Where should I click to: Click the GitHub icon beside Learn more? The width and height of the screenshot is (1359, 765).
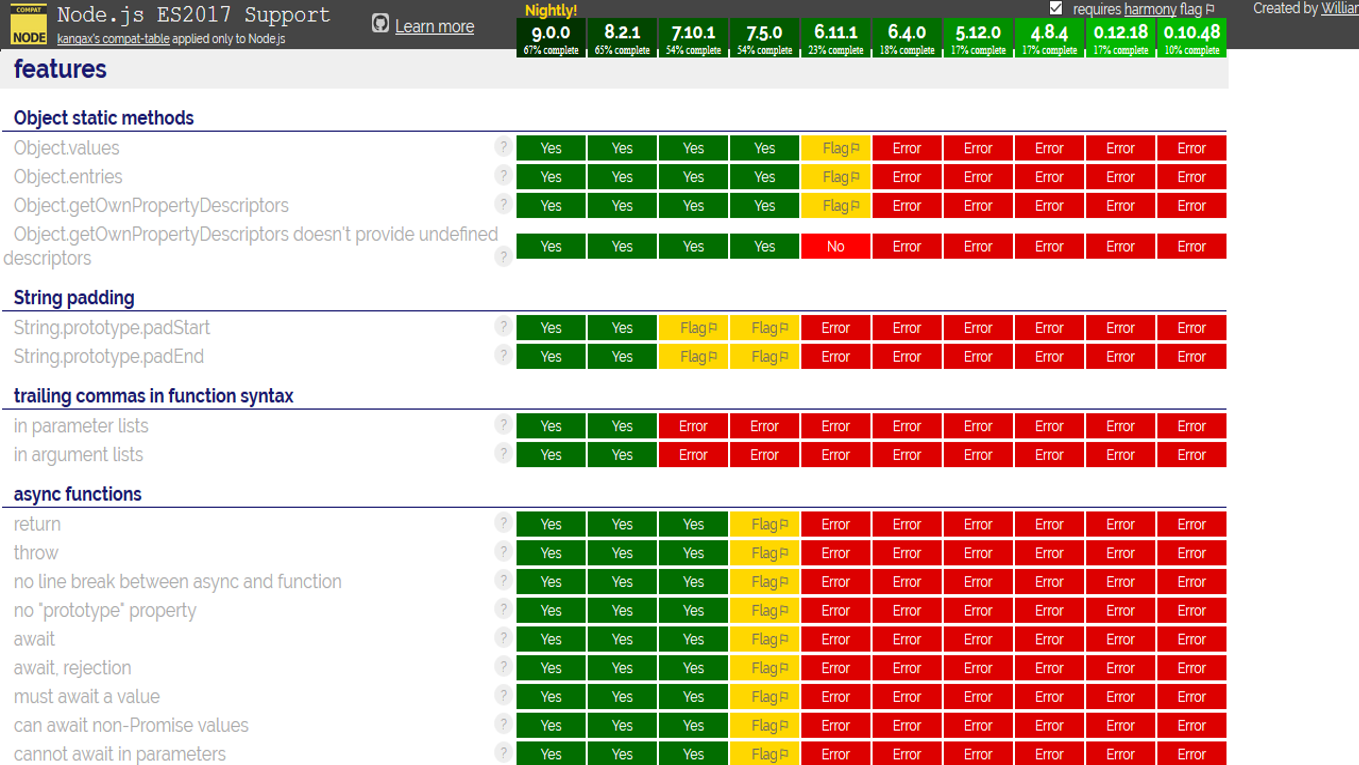point(380,23)
